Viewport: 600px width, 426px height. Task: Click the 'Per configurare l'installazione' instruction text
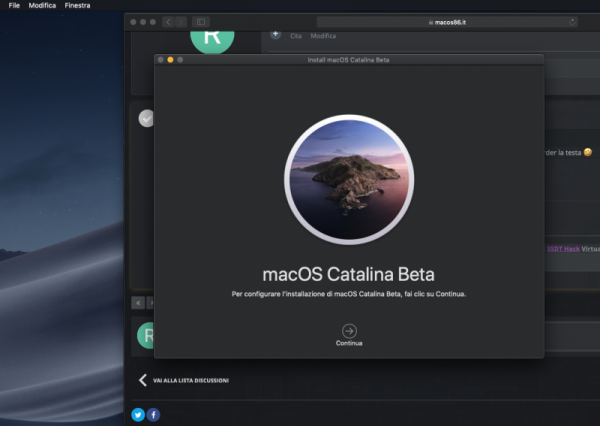pyautogui.click(x=349, y=294)
